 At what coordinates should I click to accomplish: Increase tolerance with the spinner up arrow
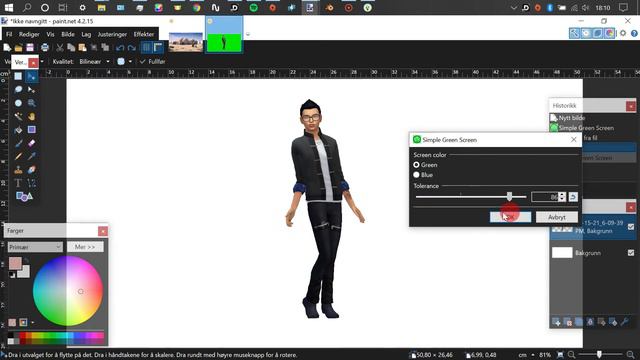coord(562,195)
